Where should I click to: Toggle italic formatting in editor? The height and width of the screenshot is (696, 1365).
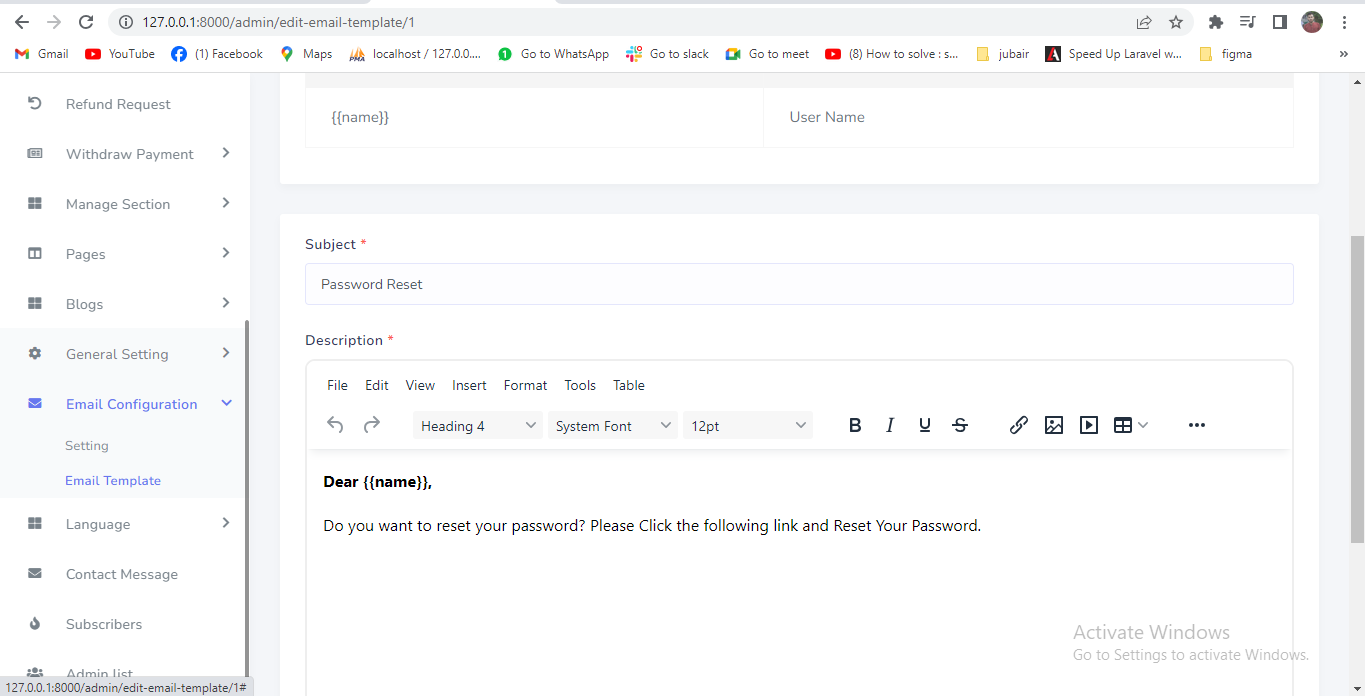890,425
